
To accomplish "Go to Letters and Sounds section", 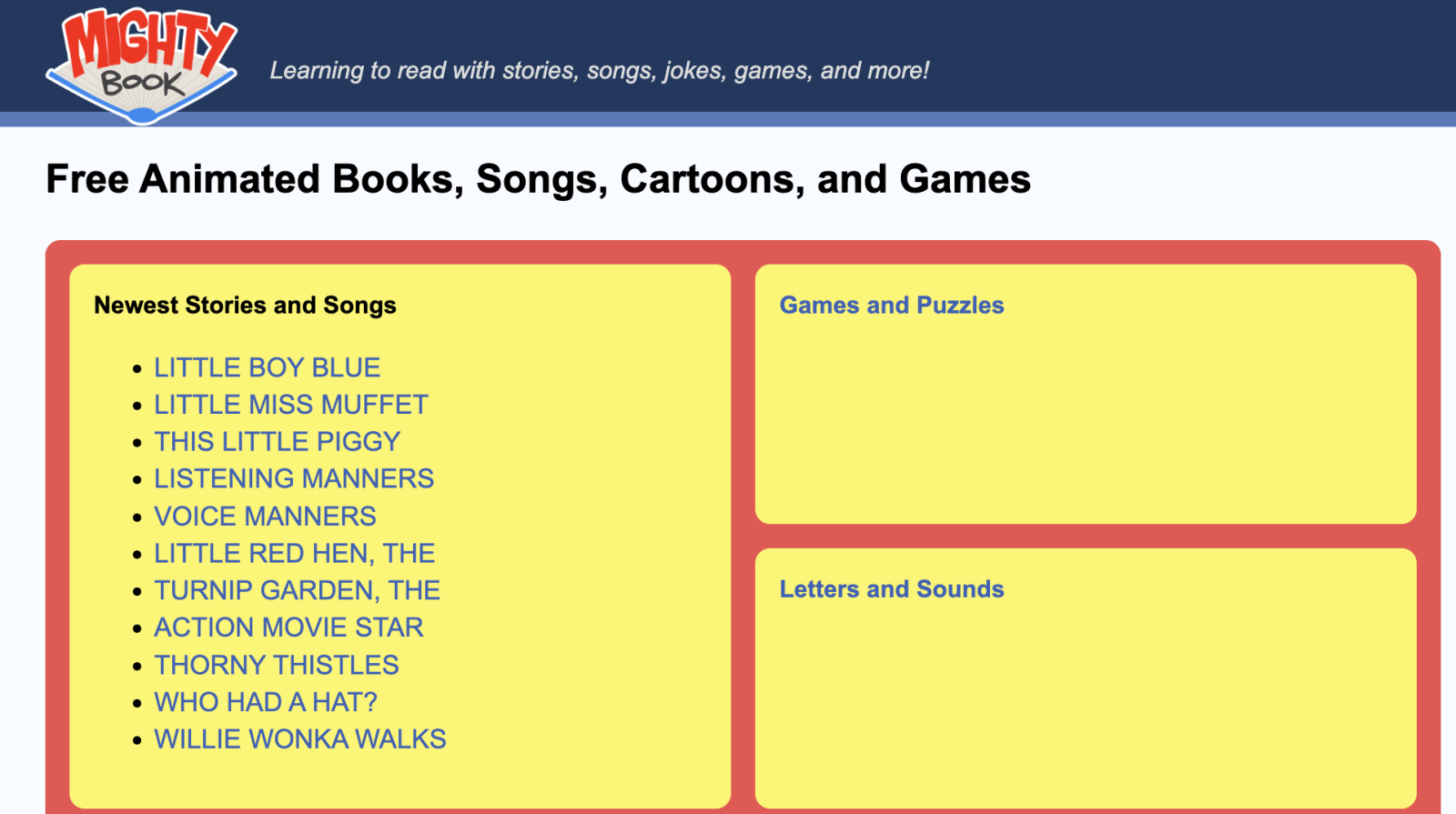I will (891, 589).
